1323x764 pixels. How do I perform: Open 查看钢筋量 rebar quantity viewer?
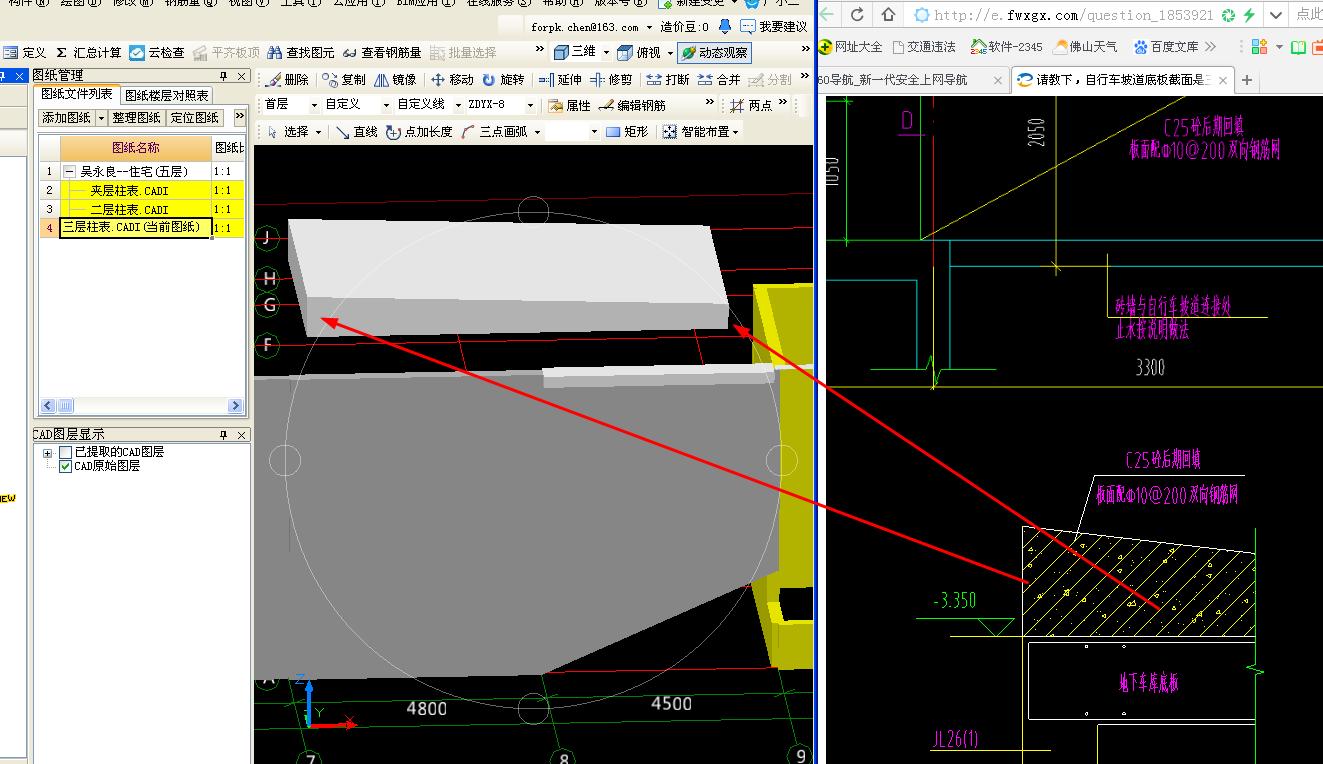[381, 53]
